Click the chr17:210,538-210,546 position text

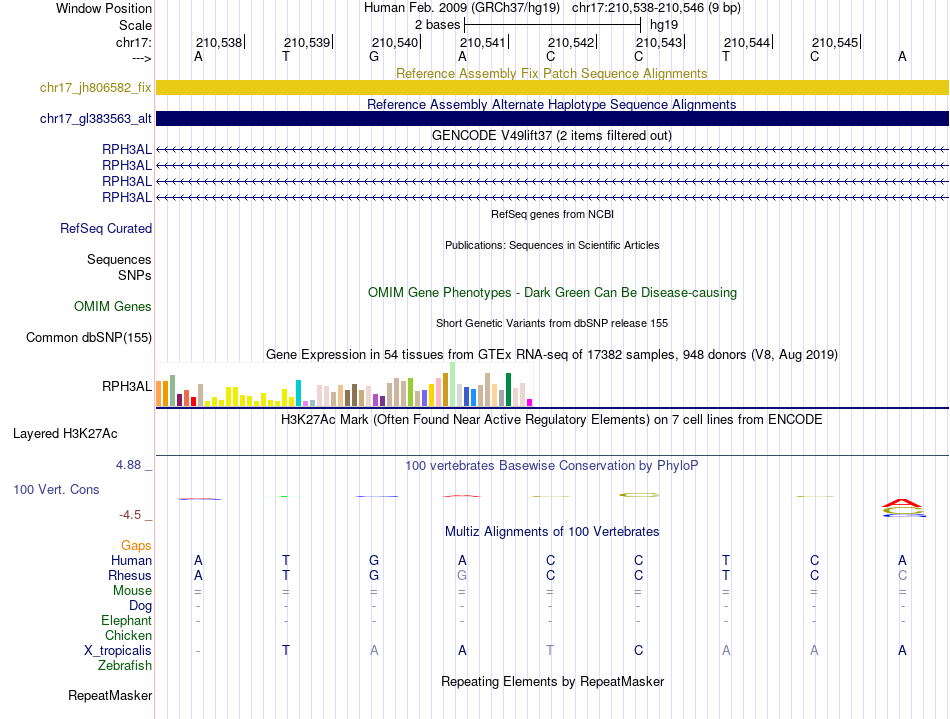(656, 8)
